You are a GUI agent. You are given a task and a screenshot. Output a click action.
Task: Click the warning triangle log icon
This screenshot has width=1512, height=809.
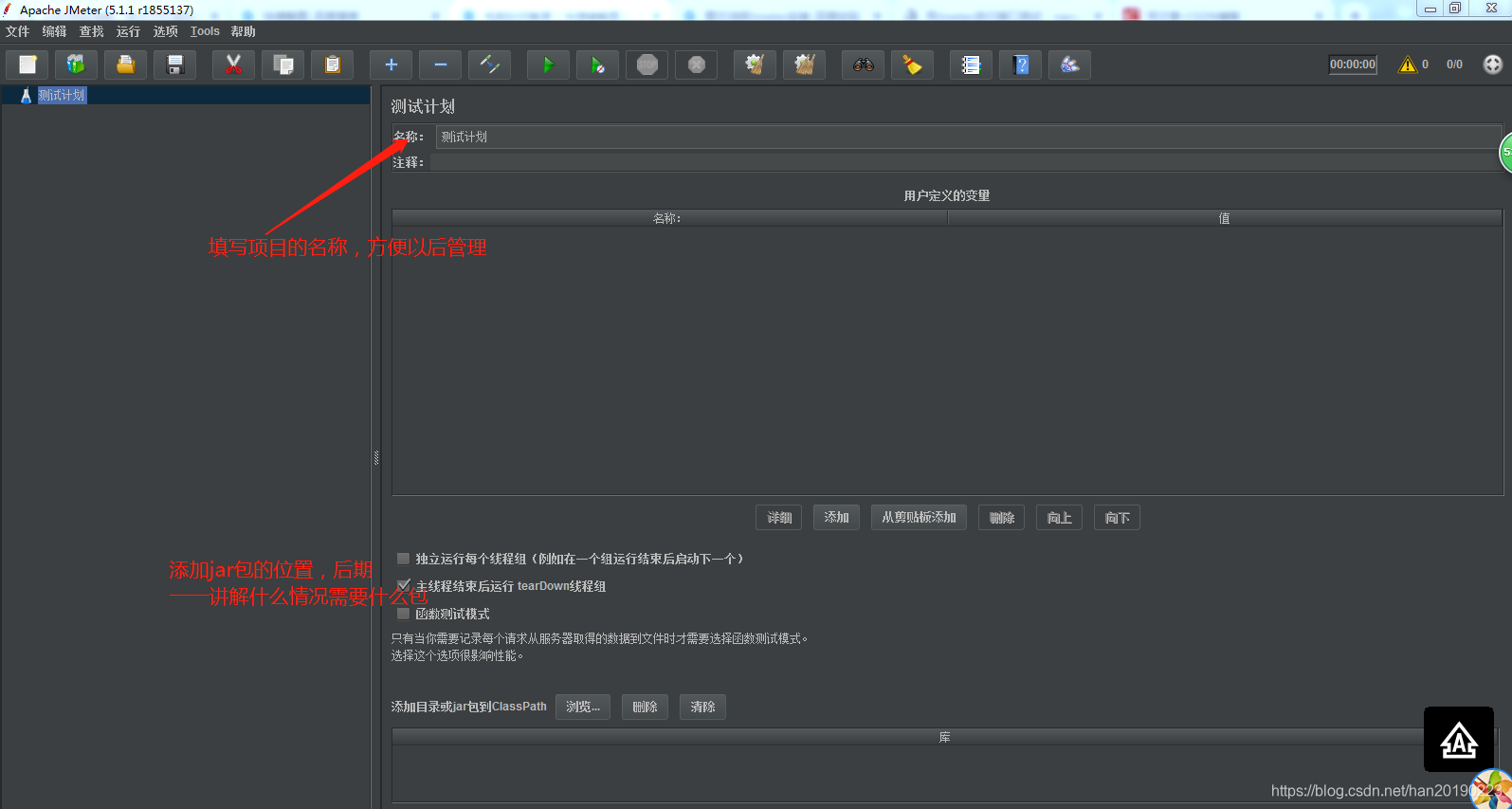(x=1408, y=64)
